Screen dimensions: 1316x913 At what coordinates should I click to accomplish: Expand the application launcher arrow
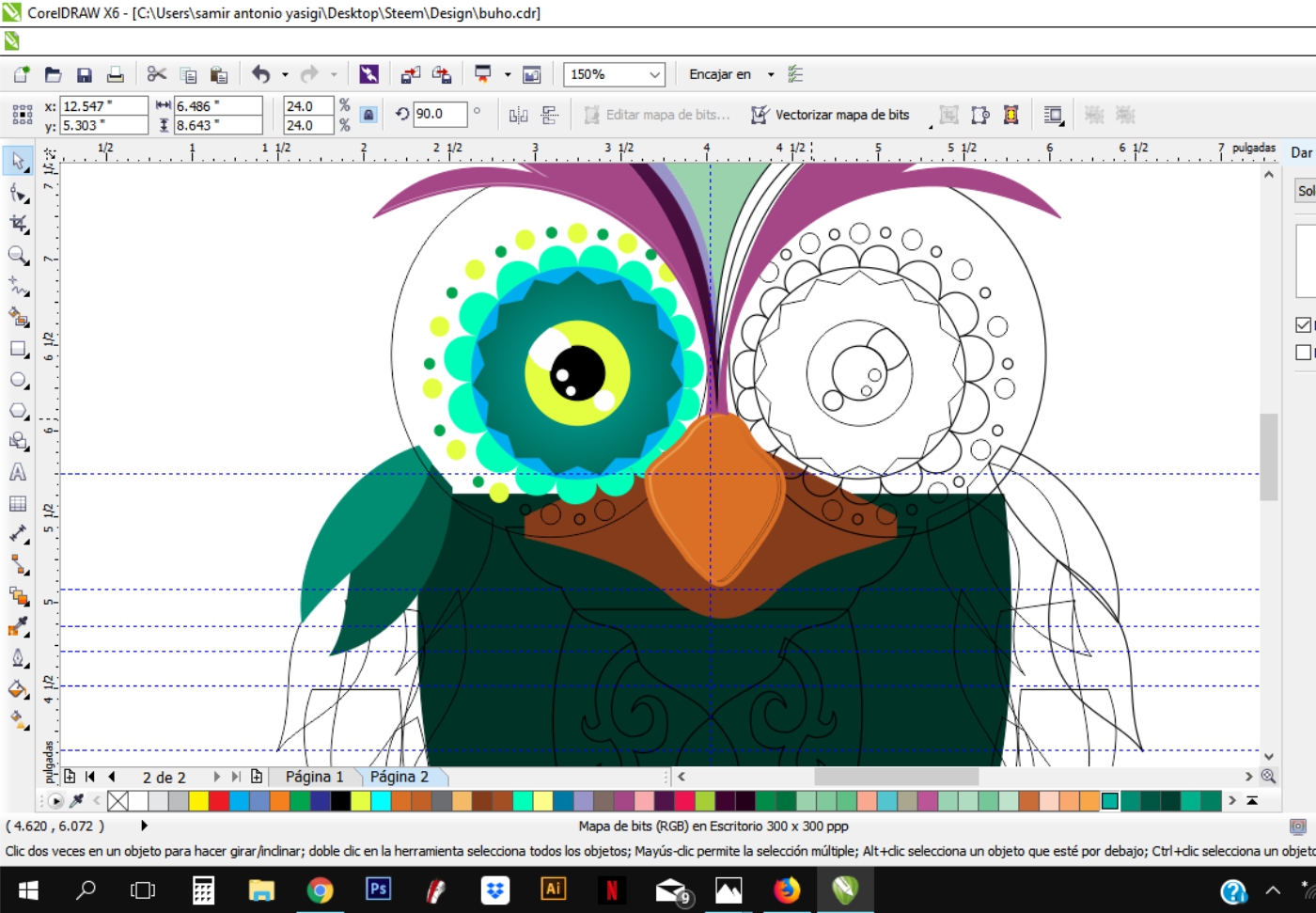(x=508, y=74)
